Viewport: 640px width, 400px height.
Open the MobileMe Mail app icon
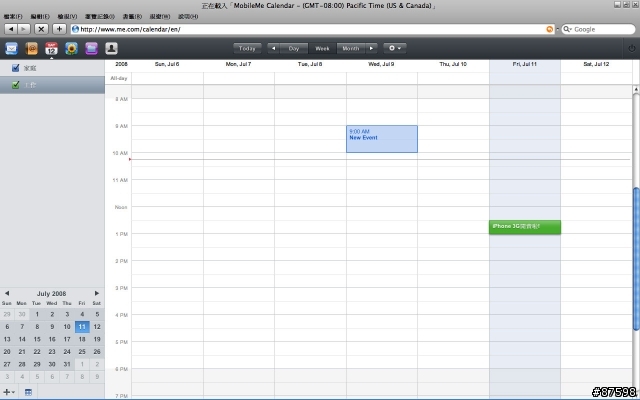(x=11, y=47)
